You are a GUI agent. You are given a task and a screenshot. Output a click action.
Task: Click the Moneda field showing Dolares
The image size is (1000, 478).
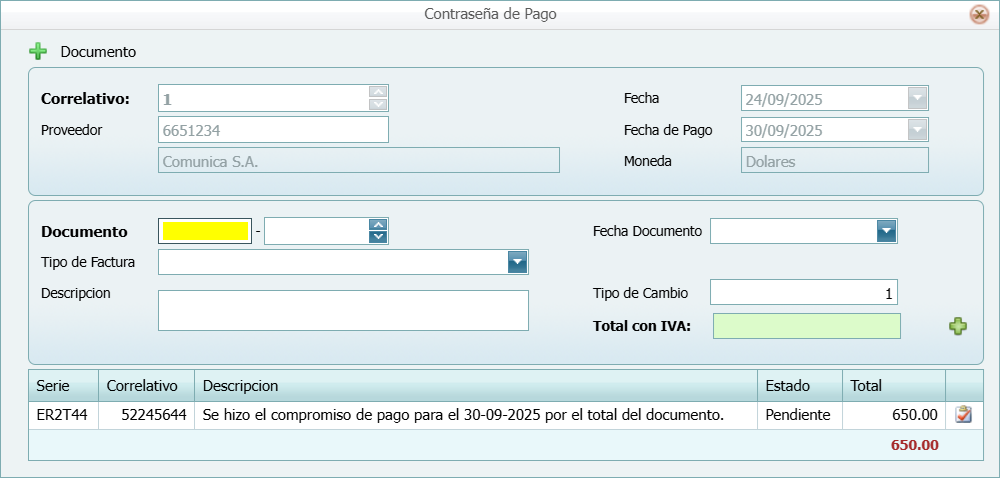tap(835, 160)
